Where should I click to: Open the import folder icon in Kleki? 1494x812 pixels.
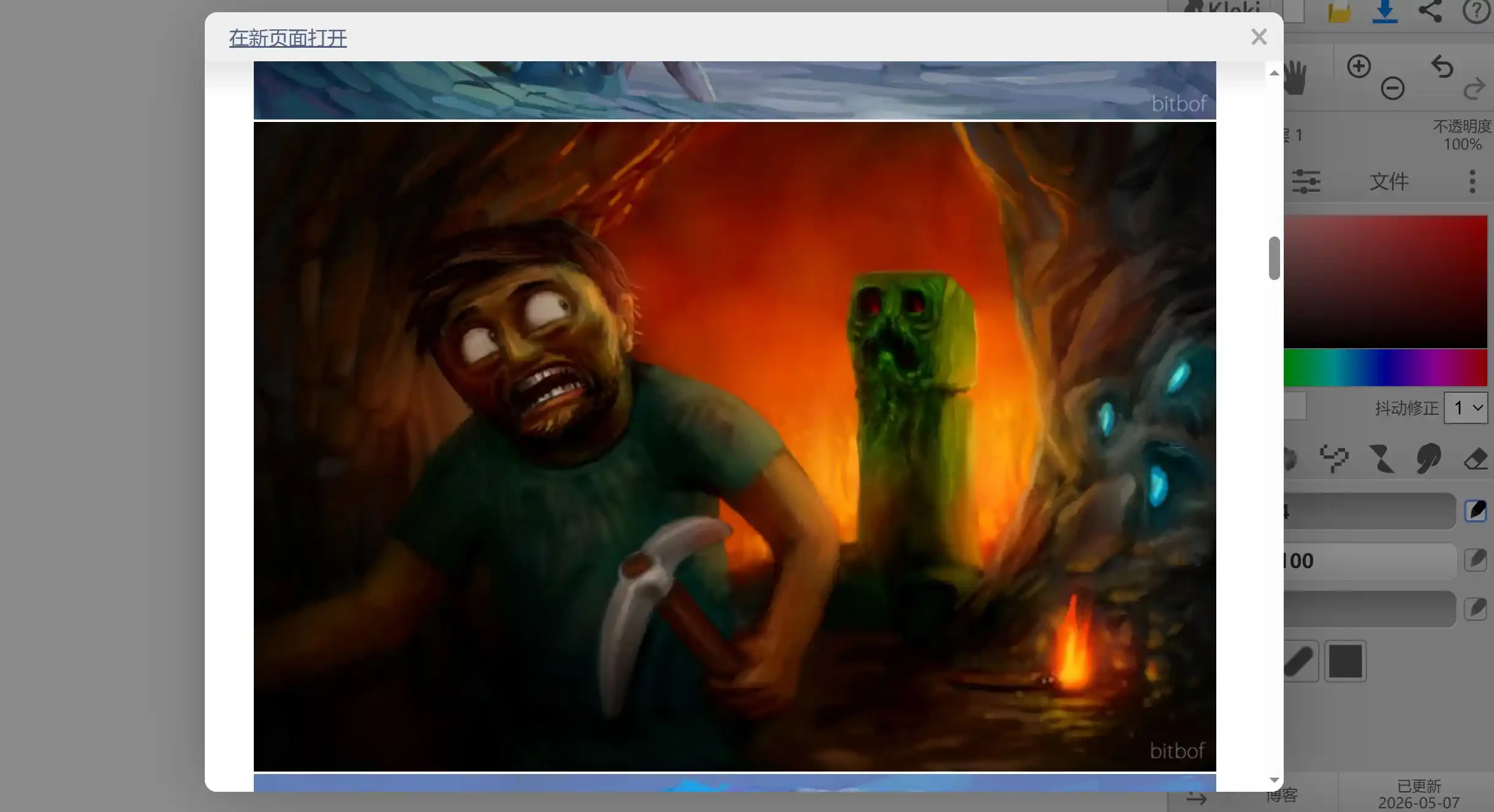click(x=1340, y=12)
